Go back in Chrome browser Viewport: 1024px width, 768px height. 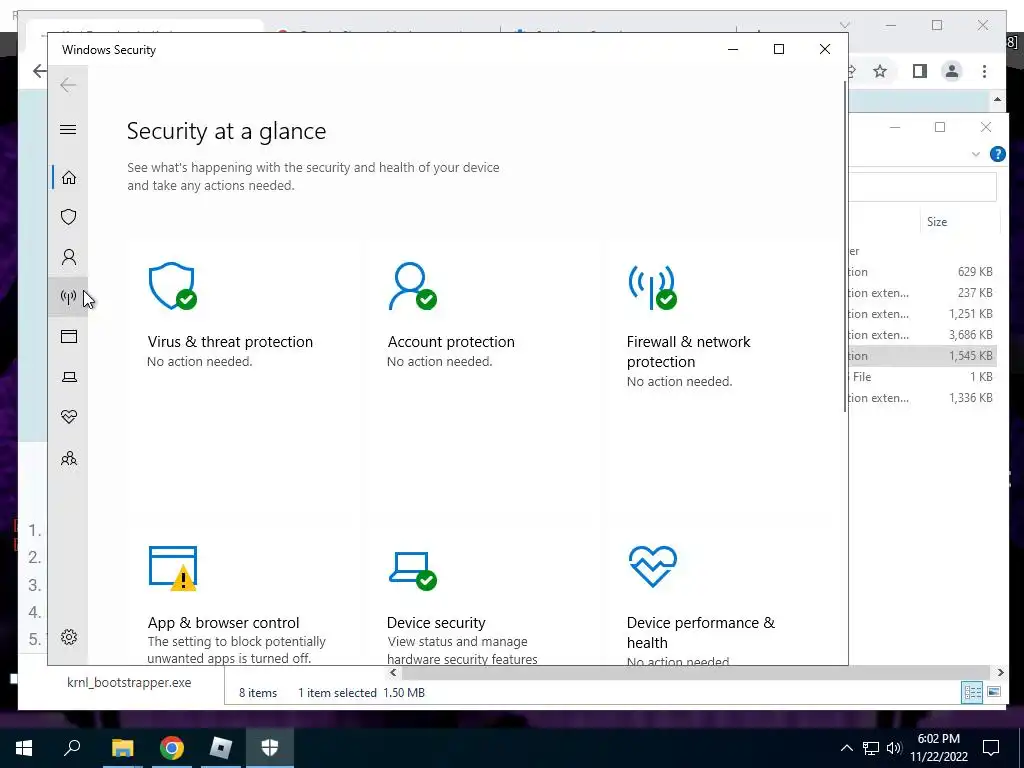(x=39, y=71)
